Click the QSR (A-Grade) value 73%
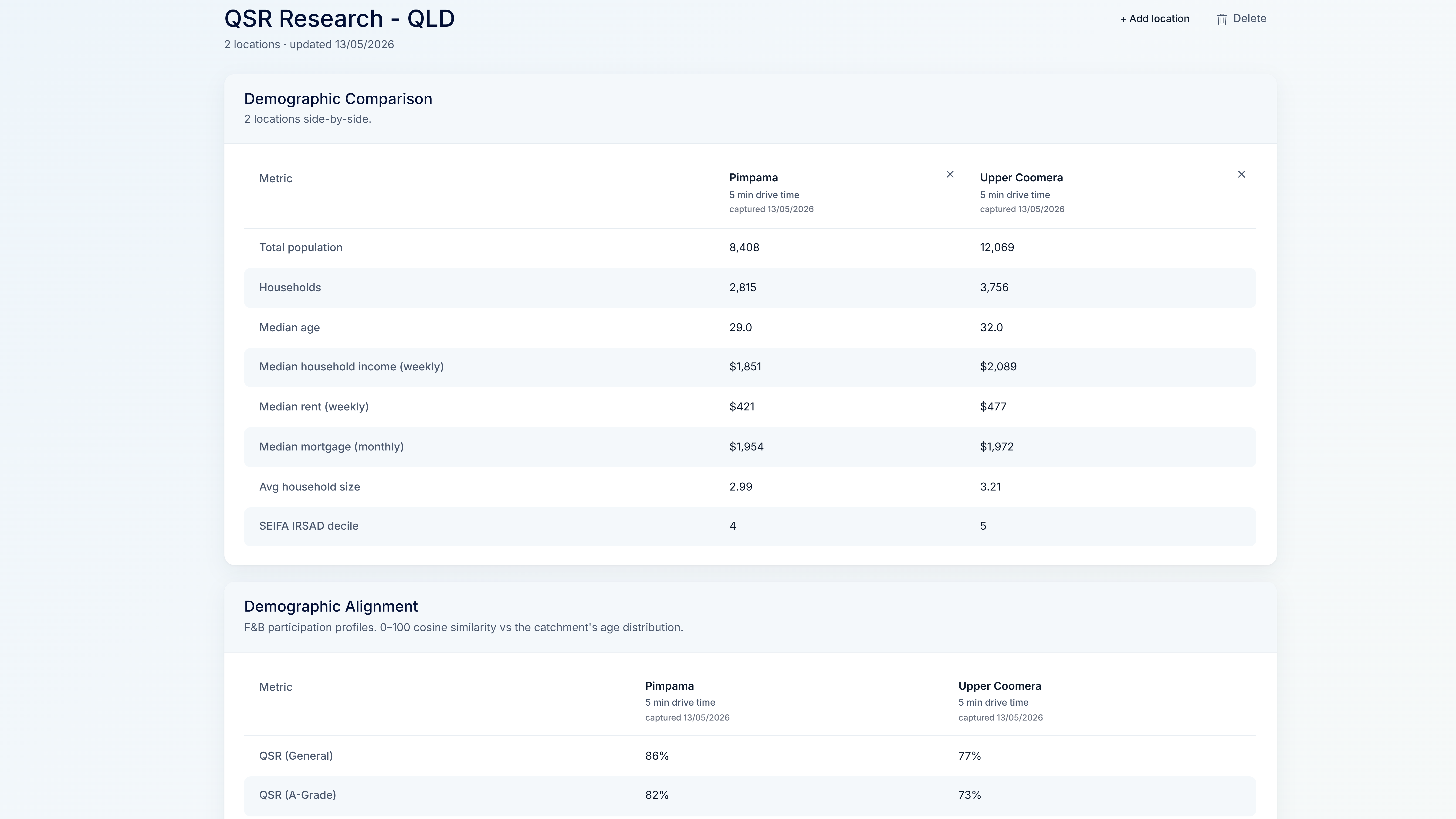This screenshot has width=1456, height=819. [969, 795]
